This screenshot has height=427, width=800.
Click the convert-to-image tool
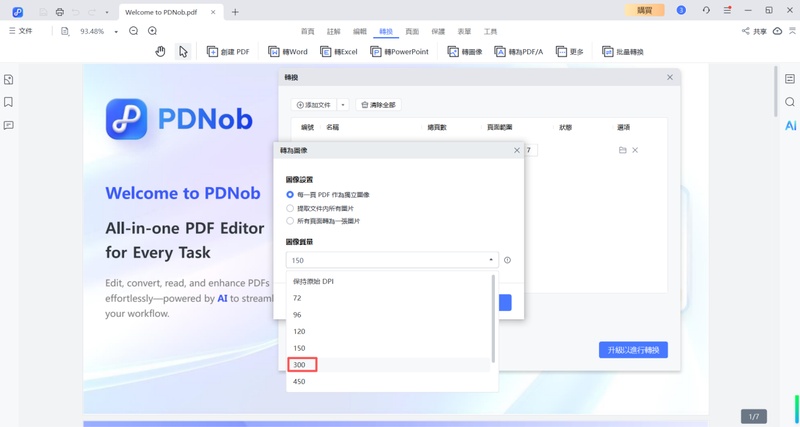(x=465, y=52)
